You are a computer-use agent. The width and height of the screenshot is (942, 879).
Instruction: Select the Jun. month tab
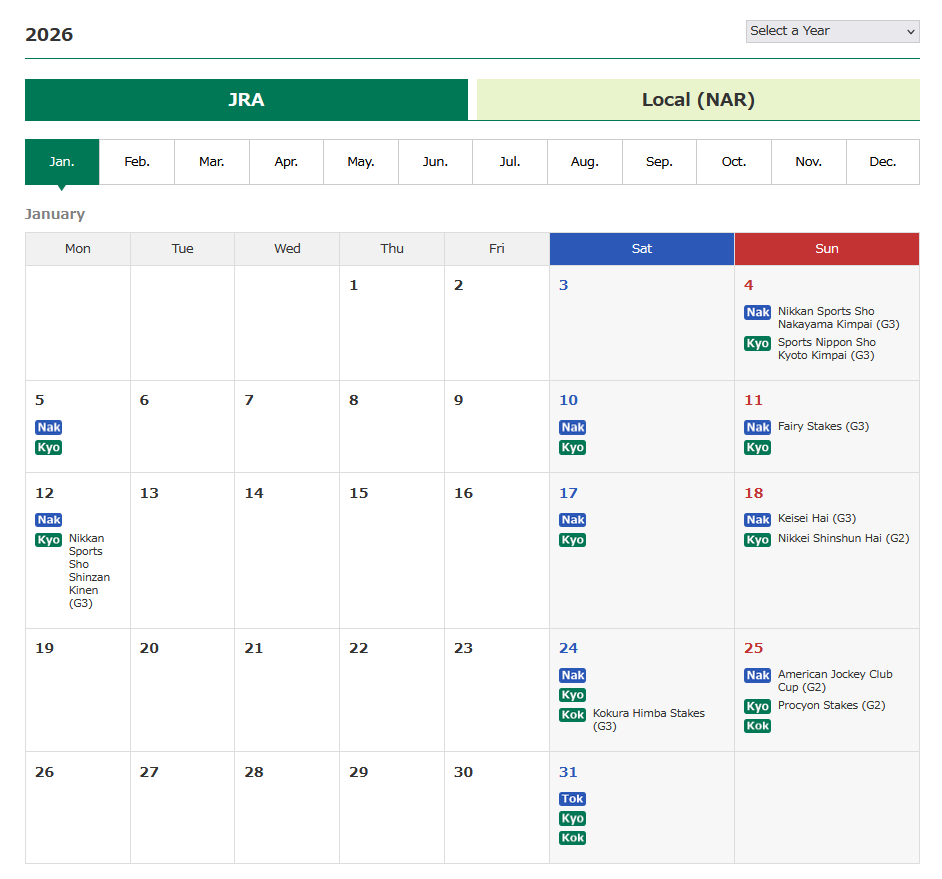coord(435,162)
